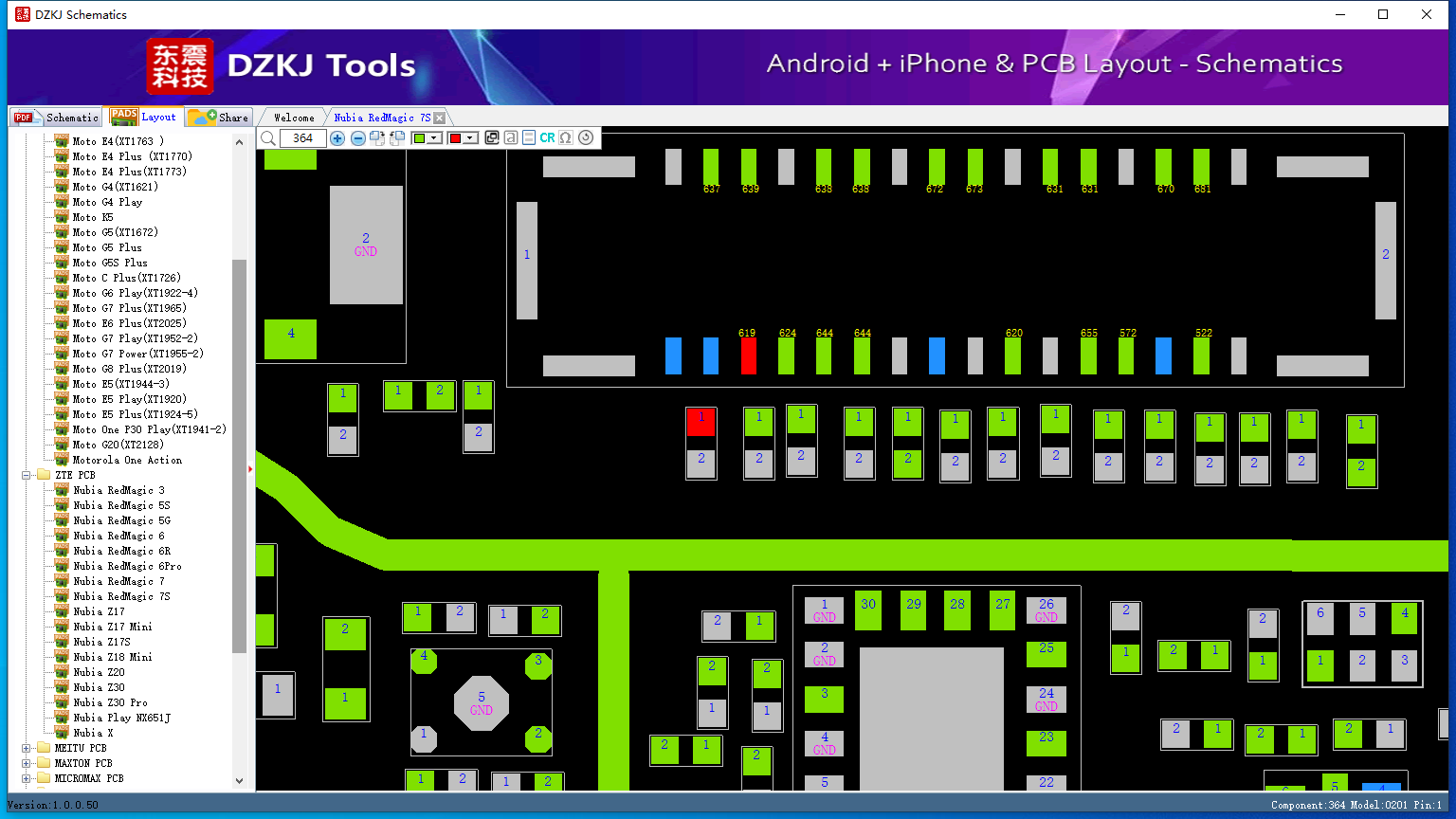Click the red arrow to collapse the side panel
The width and height of the screenshot is (1456, 819).
pyautogui.click(x=250, y=468)
